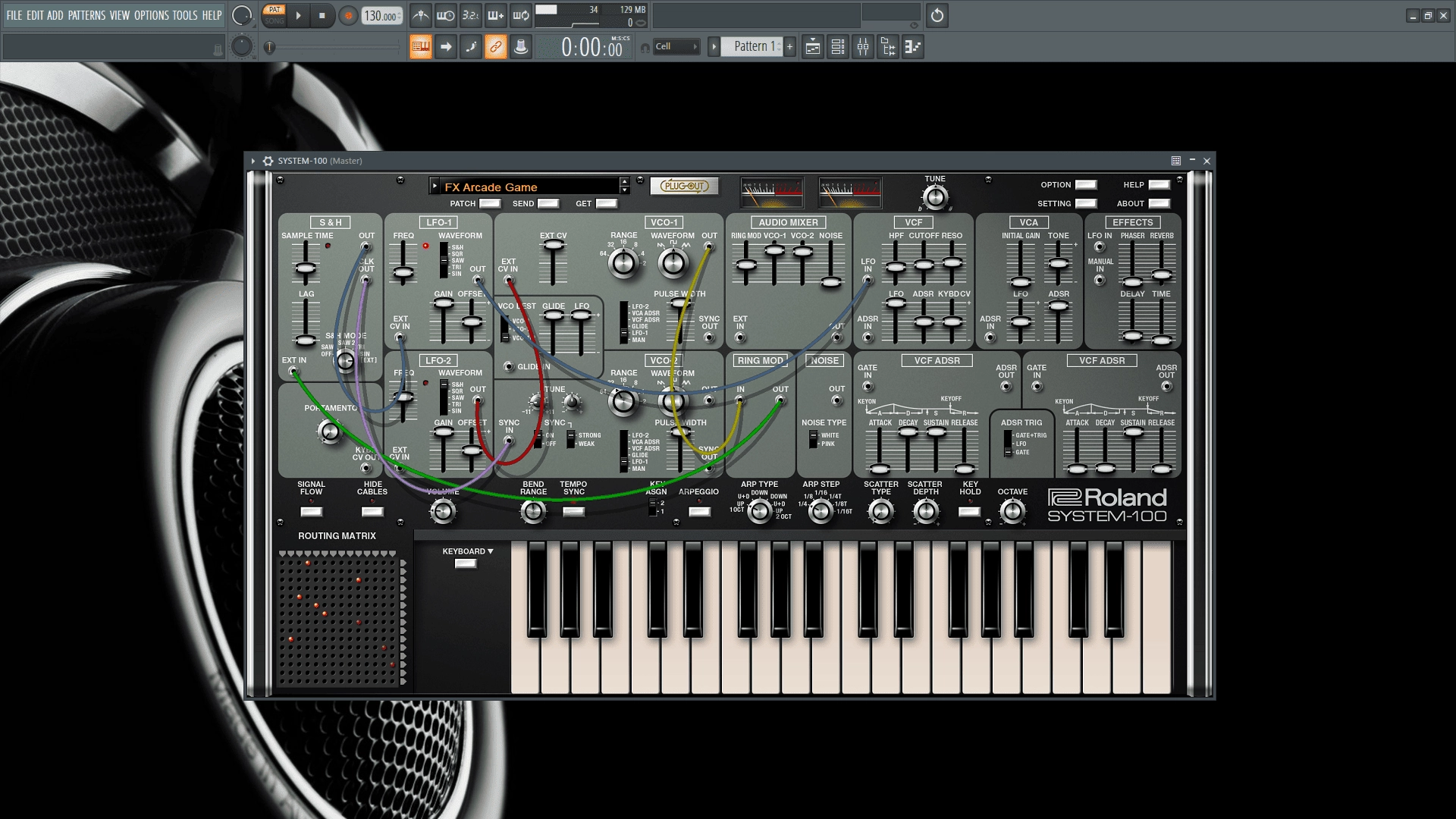Click the ABOUT button on synth
This screenshot has width=1456, height=819.
[x=1159, y=203]
